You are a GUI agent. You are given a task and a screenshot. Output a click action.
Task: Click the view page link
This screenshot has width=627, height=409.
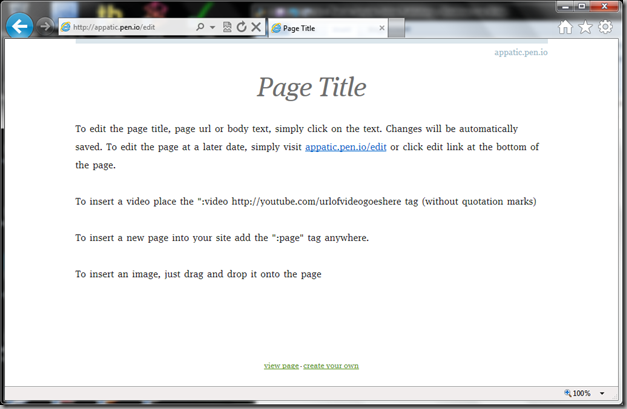click(281, 365)
